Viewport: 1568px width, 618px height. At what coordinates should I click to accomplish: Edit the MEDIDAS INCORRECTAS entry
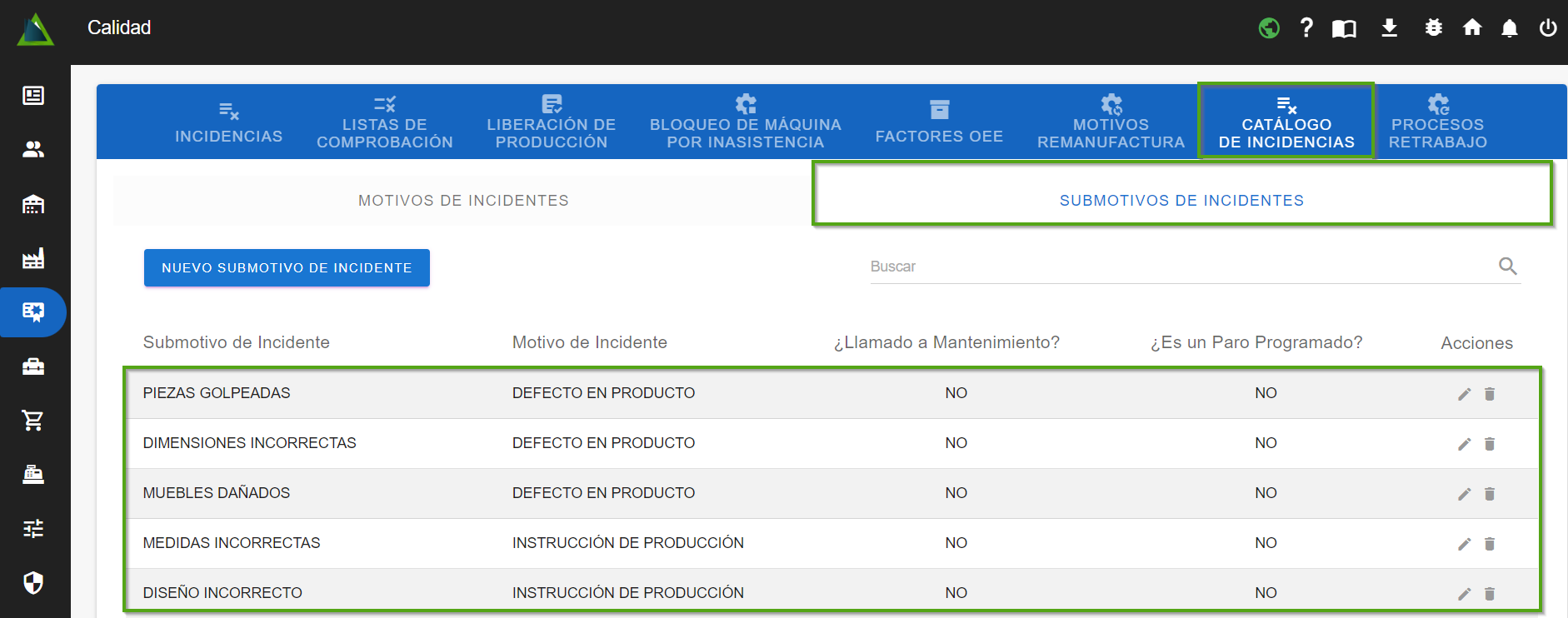[x=1464, y=544]
